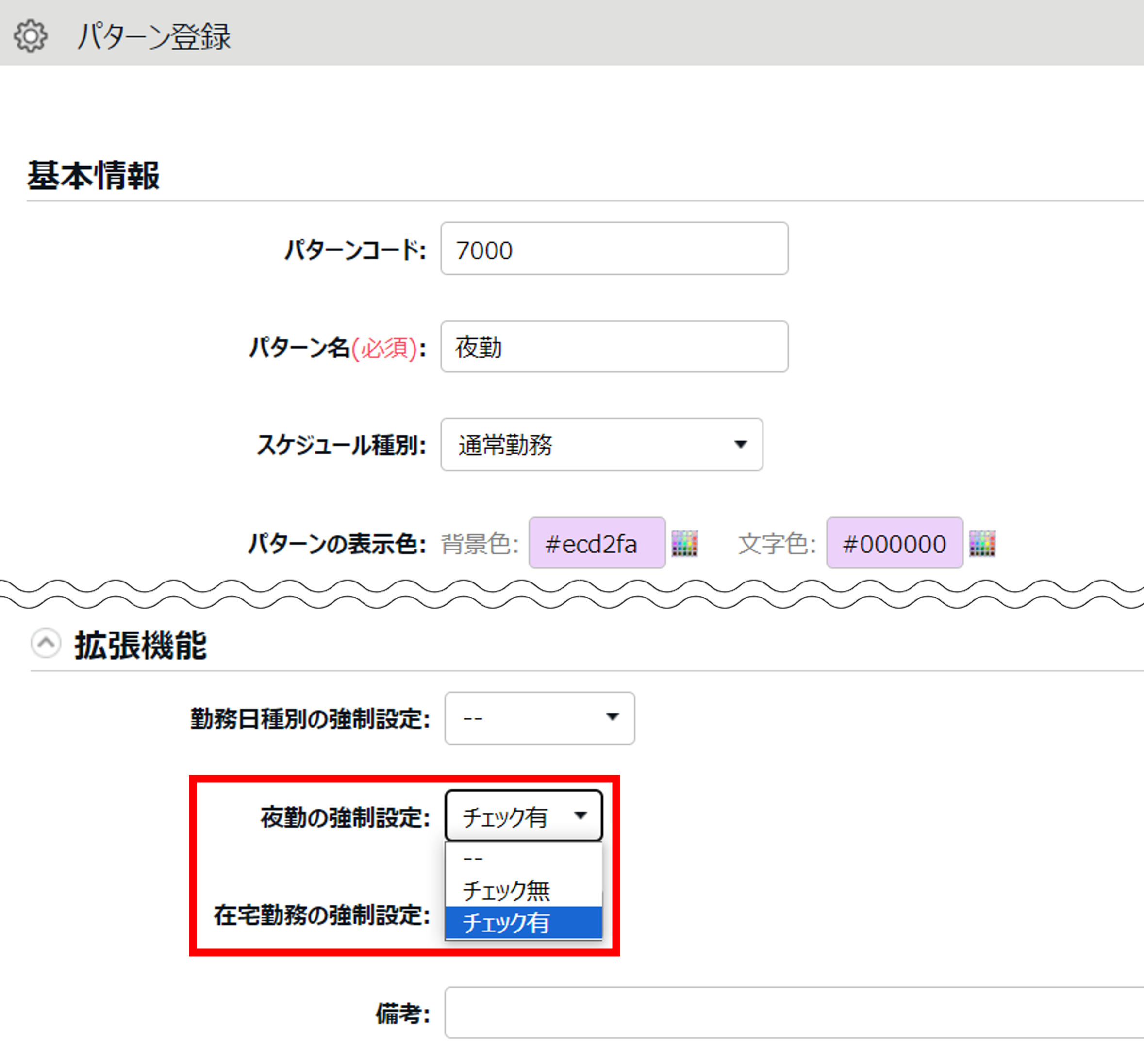This screenshot has width=1144, height=1064.
Task: Click the 夜勤の強制設定 dropdown box
Action: (x=523, y=816)
